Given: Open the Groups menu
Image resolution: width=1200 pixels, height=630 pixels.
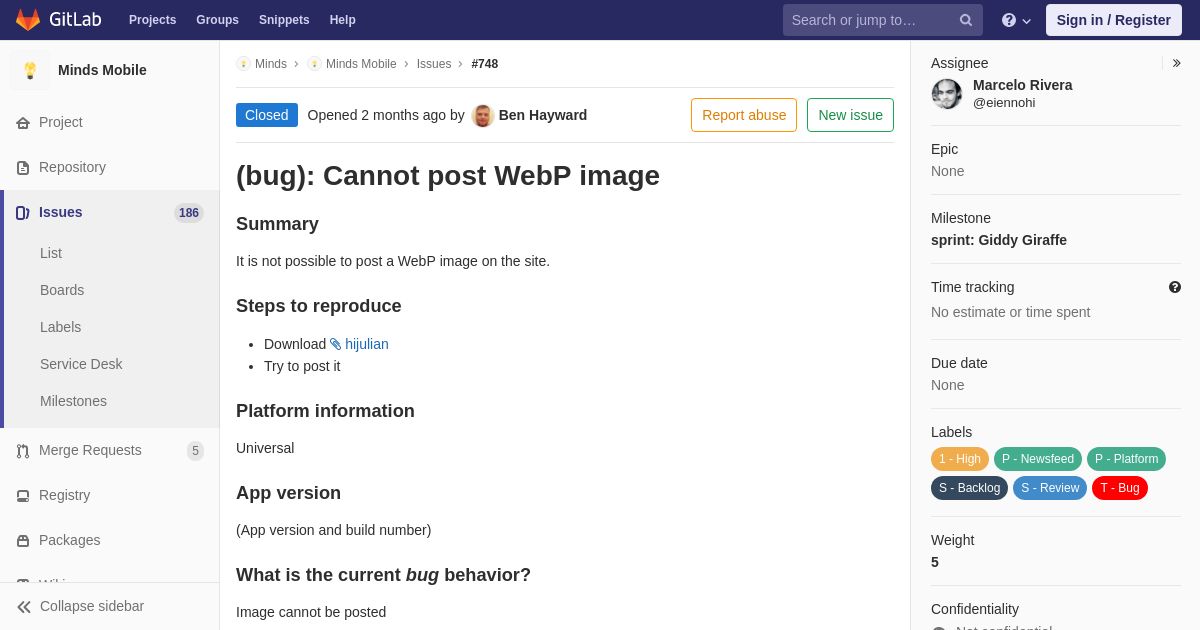Looking at the screenshot, I should point(217,20).
